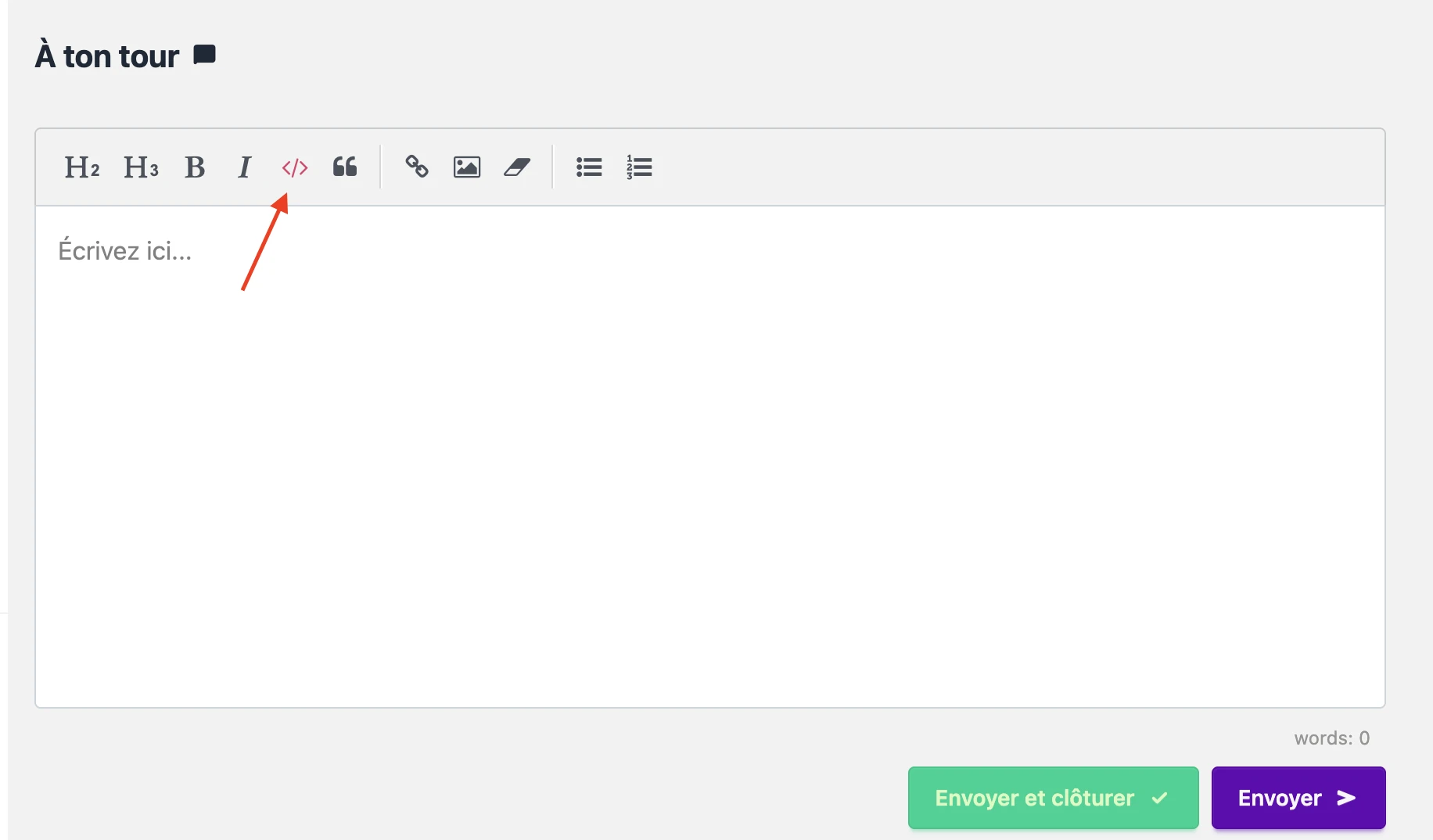
Task: Toggle bold text formatting
Action: [195, 167]
